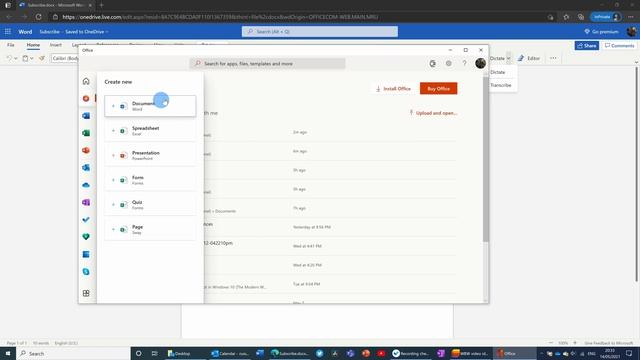640x360 pixels.
Task: Click the Share button in Word
Action: 587,46
